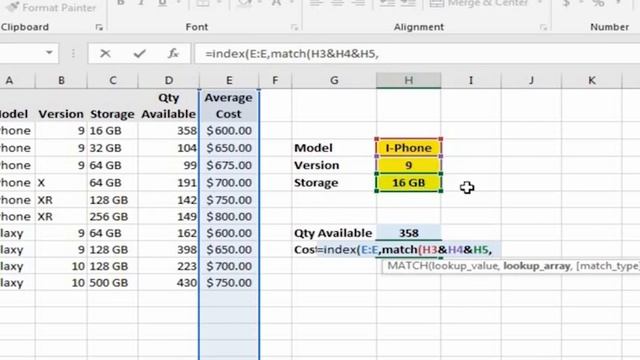Image resolution: width=640 pixels, height=360 pixels.
Task: Click the XR version cell for 128 GB
Action: pos(61,200)
